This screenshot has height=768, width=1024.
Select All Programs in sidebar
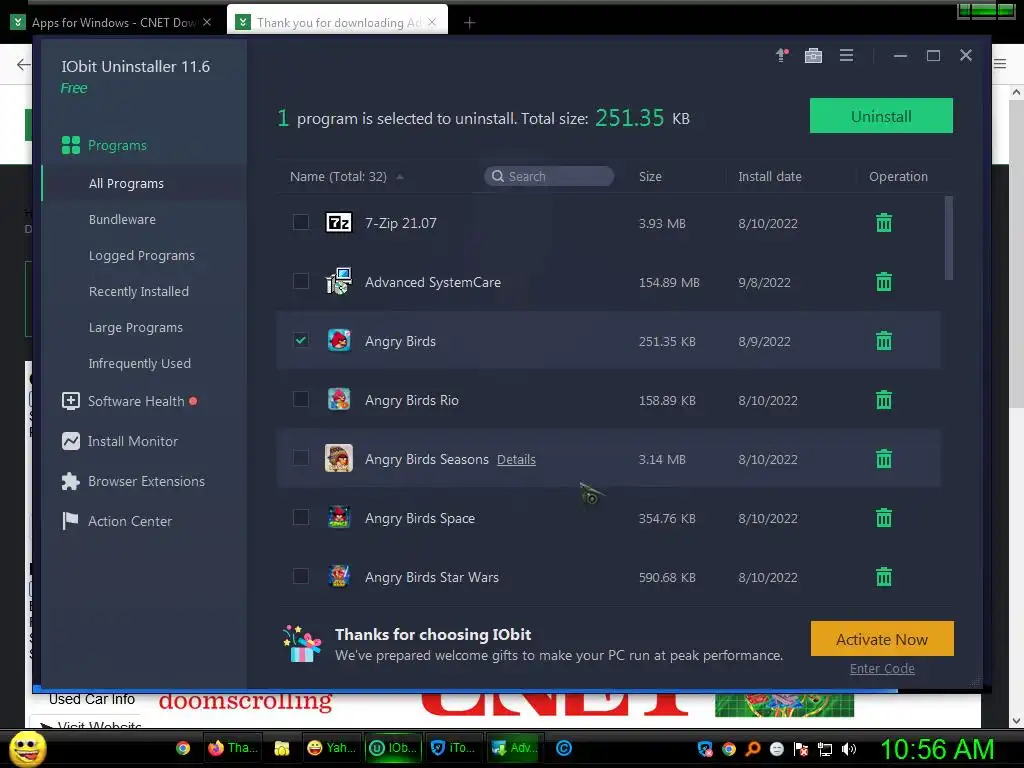(x=126, y=184)
